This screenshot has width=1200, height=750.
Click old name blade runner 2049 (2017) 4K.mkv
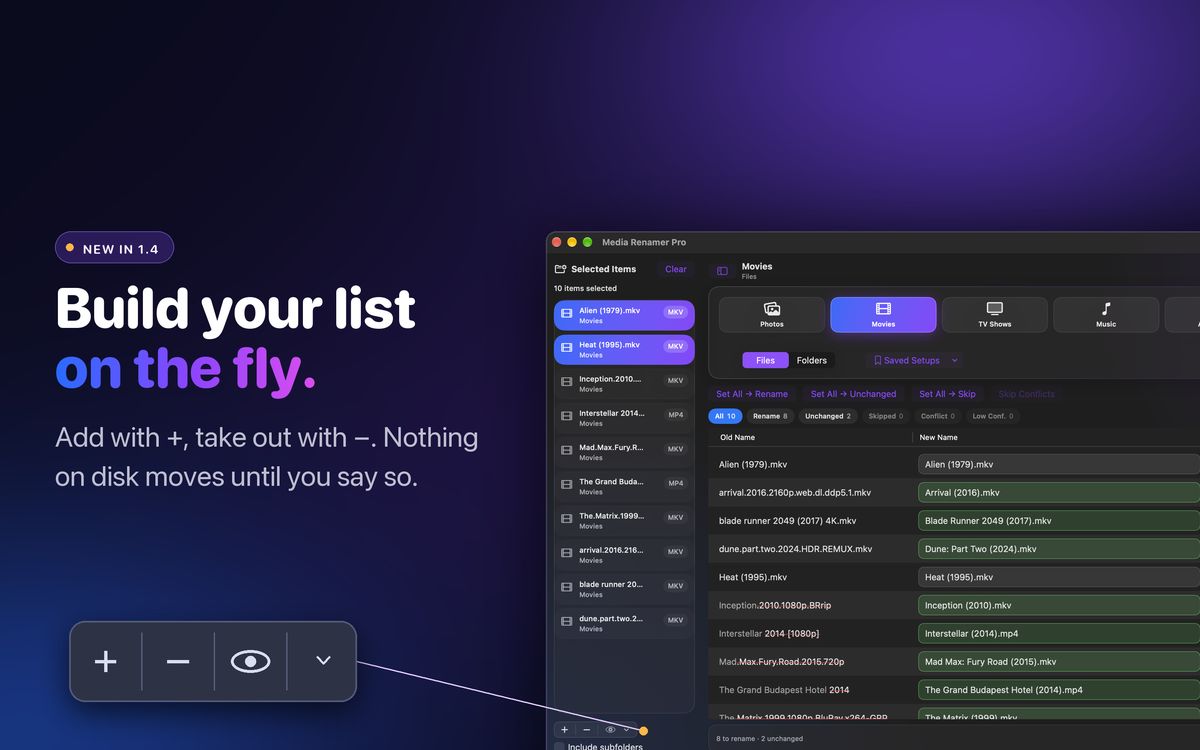point(787,520)
